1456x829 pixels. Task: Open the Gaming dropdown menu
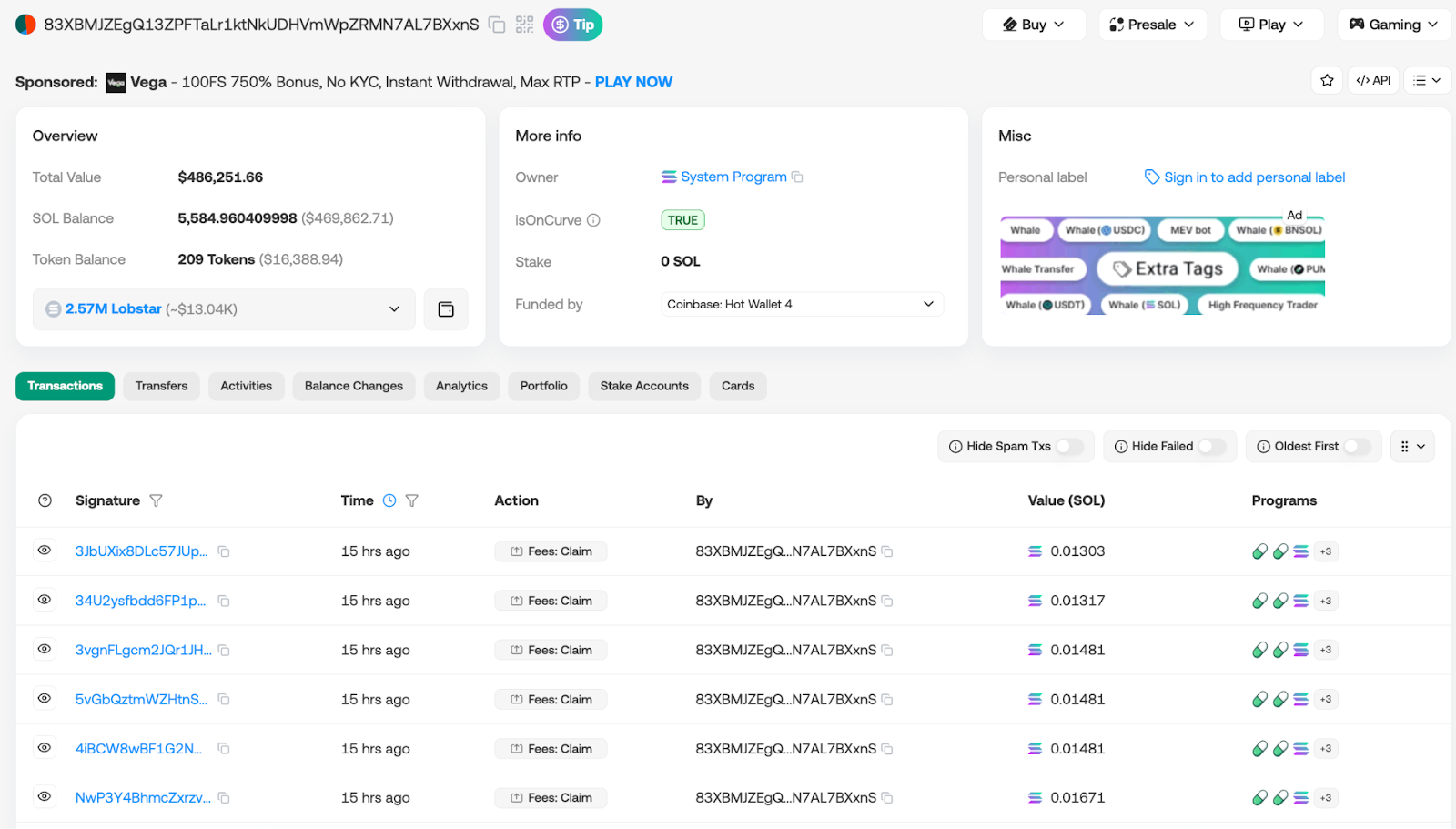1393,25
